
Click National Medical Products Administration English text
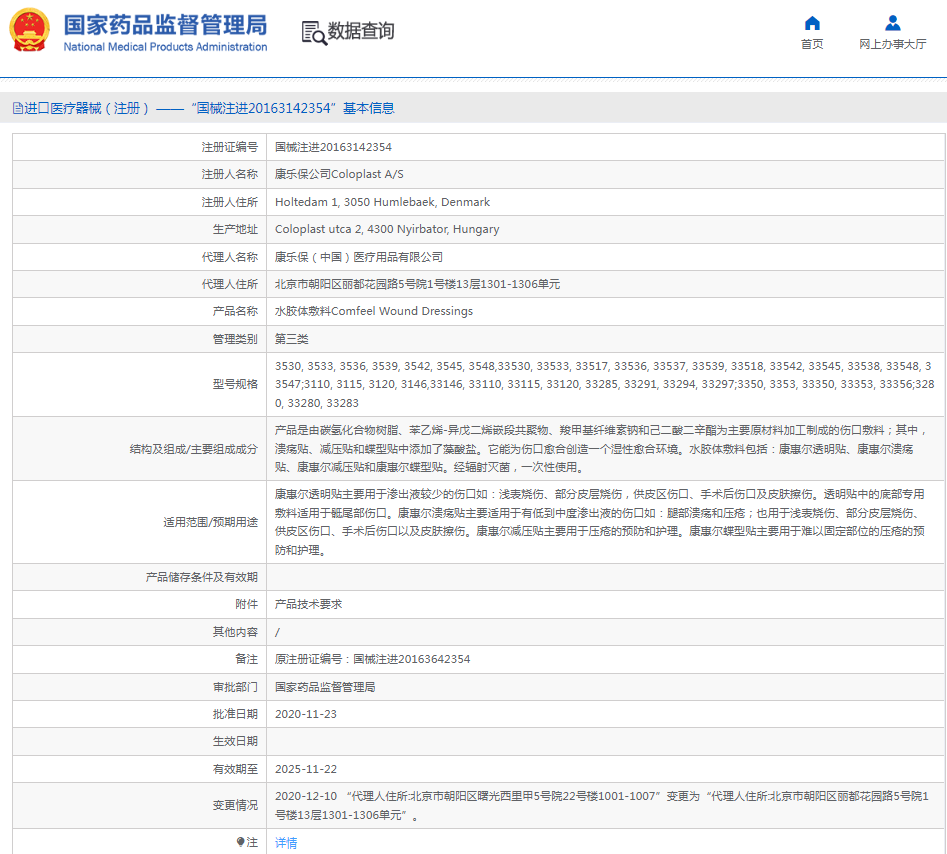165,47
